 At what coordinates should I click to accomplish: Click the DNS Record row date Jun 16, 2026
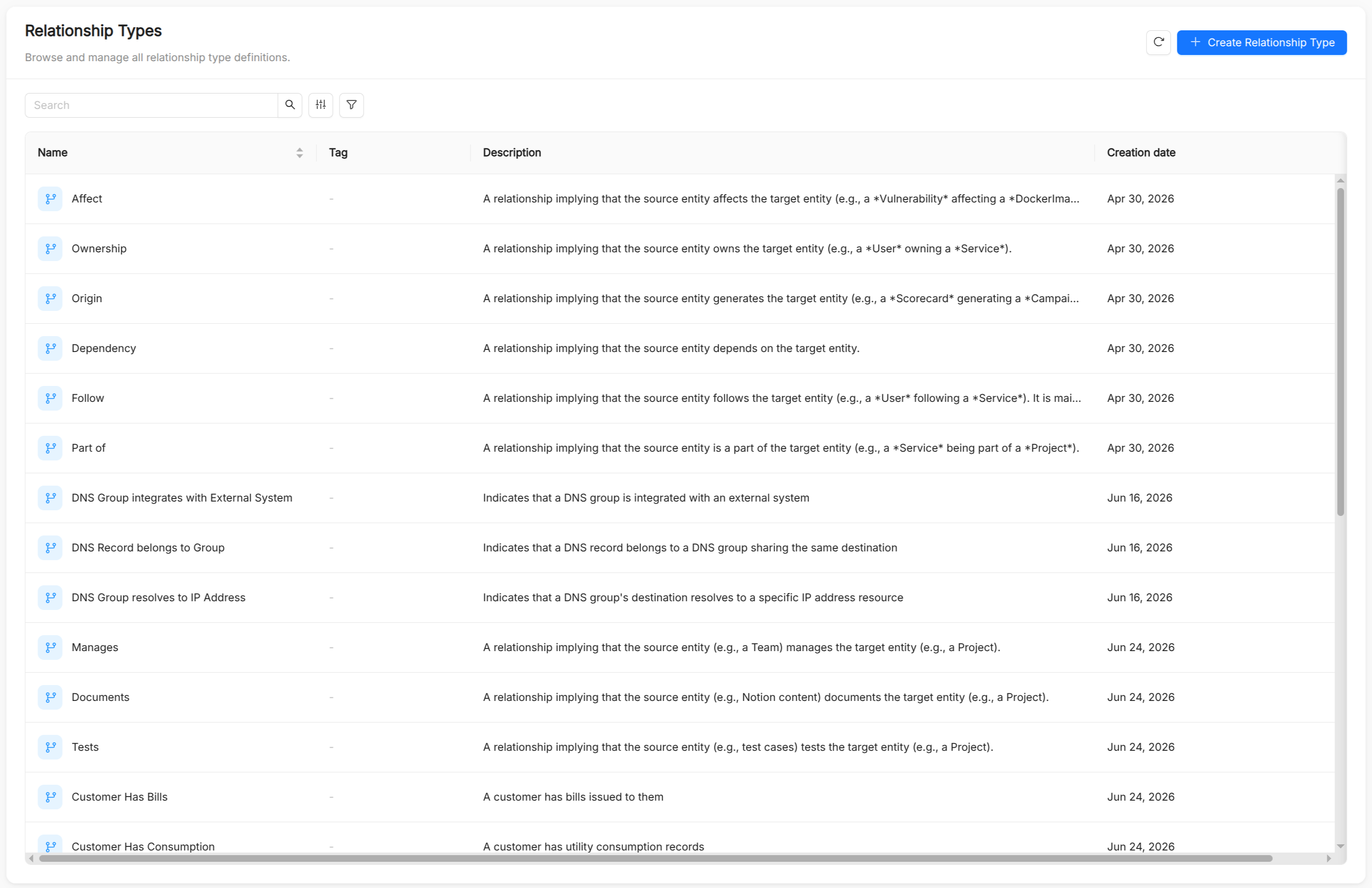(x=1139, y=548)
